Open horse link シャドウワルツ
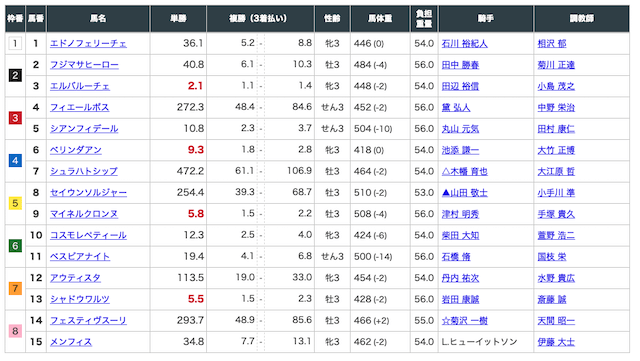 tap(80, 299)
